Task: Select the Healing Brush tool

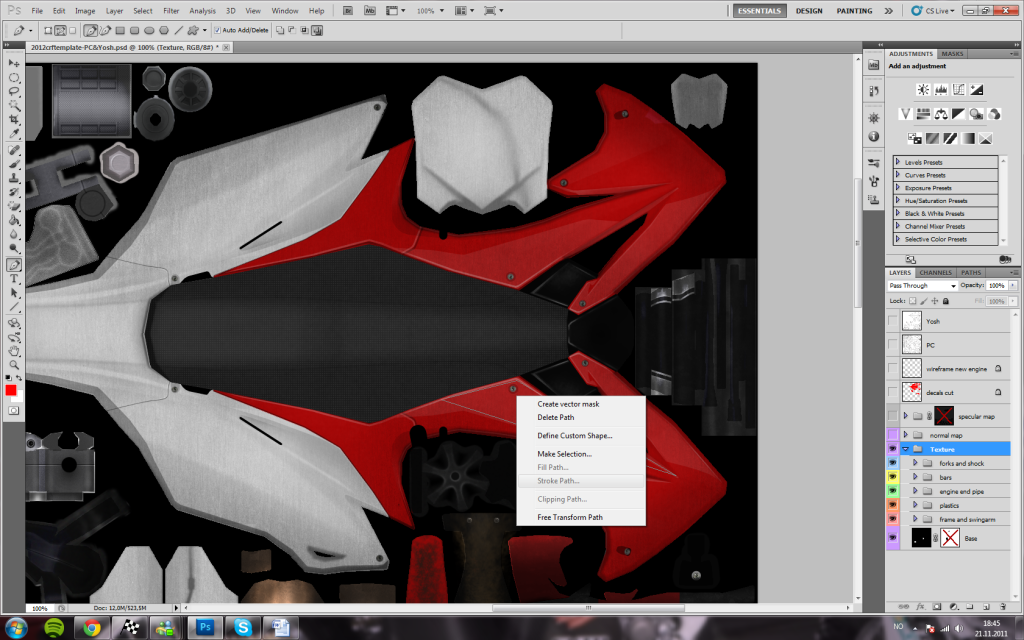Action: [x=14, y=150]
